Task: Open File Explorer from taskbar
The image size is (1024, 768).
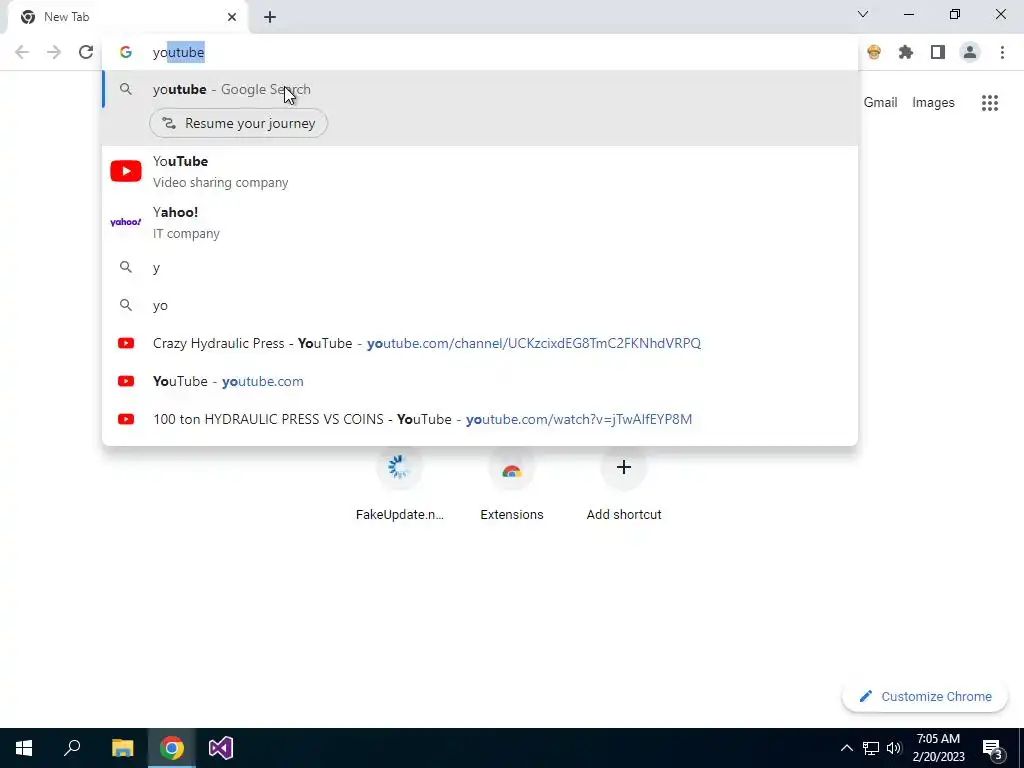Action: click(x=122, y=748)
